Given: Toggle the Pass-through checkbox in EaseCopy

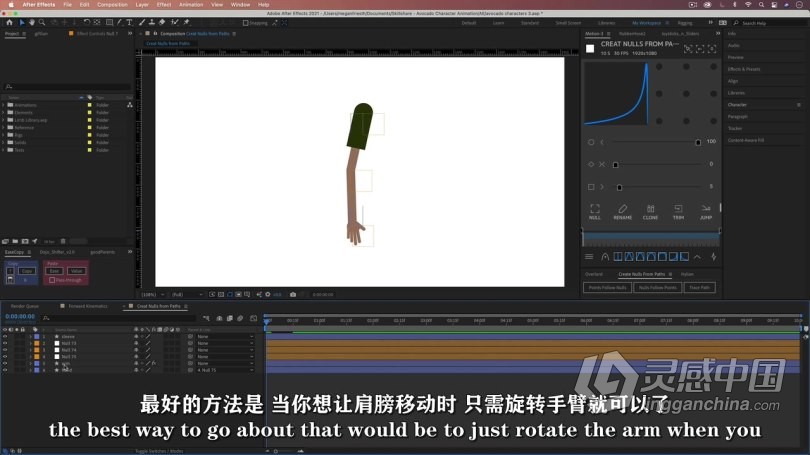Looking at the screenshot, I should click(x=52, y=280).
